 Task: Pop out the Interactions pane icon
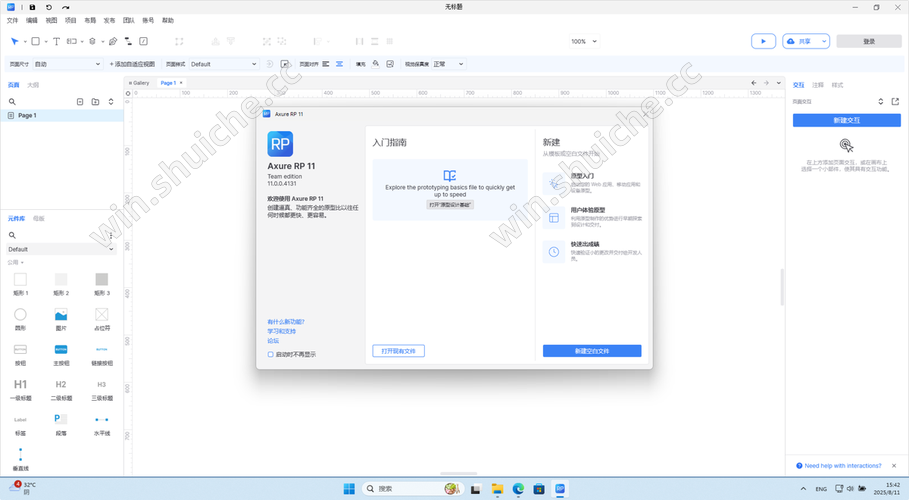click(895, 102)
